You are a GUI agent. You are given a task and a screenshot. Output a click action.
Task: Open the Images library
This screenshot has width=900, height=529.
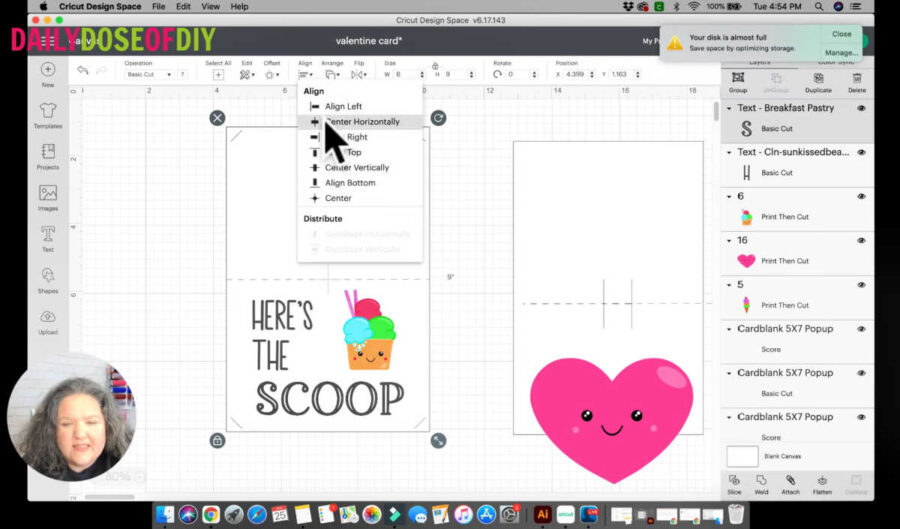[48, 193]
